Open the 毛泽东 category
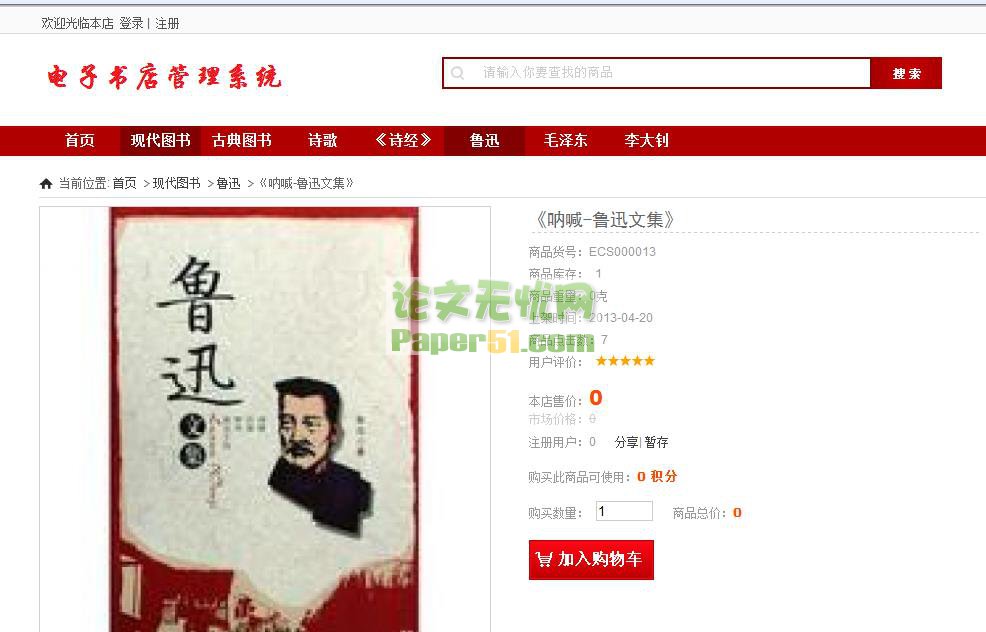This screenshot has height=632, width=986. (565, 140)
